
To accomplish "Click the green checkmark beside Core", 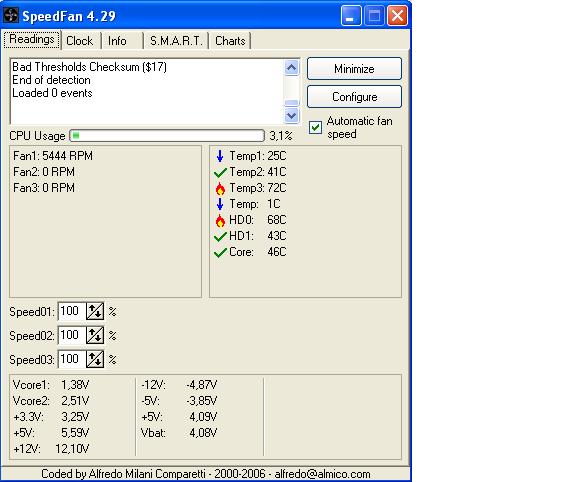I will pyautogui.click(x=220, y=252).
